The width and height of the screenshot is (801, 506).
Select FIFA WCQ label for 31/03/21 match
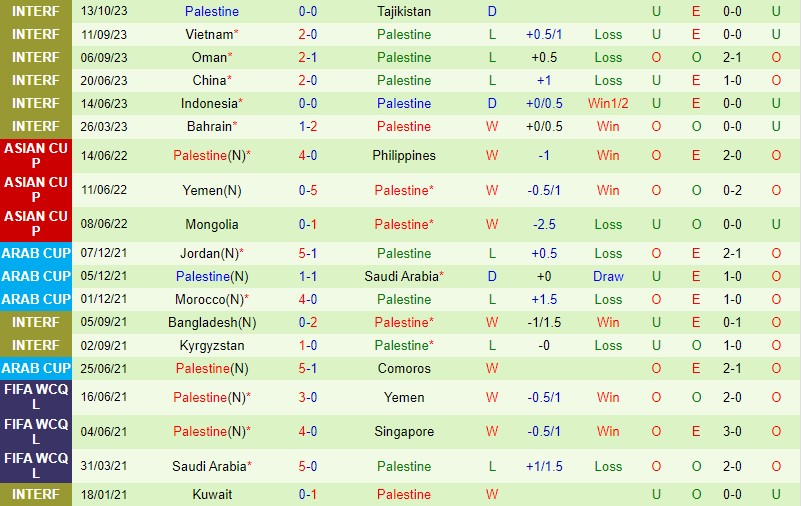[36, 466]
